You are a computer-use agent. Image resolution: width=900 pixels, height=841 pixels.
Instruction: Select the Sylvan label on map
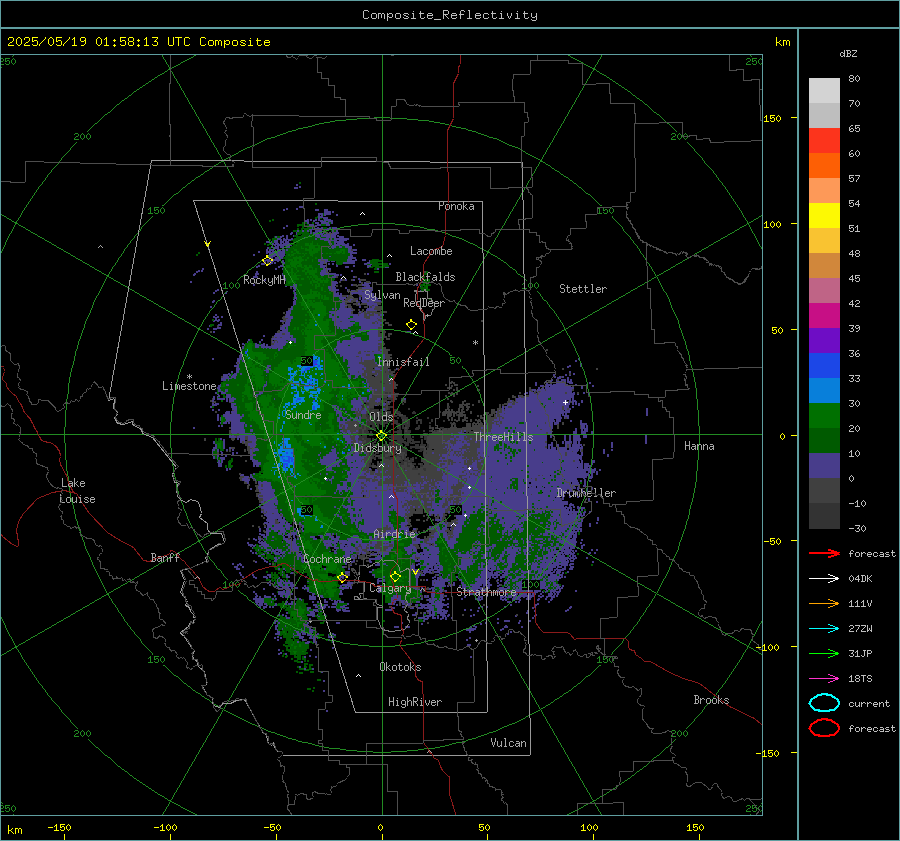(382, 295)
